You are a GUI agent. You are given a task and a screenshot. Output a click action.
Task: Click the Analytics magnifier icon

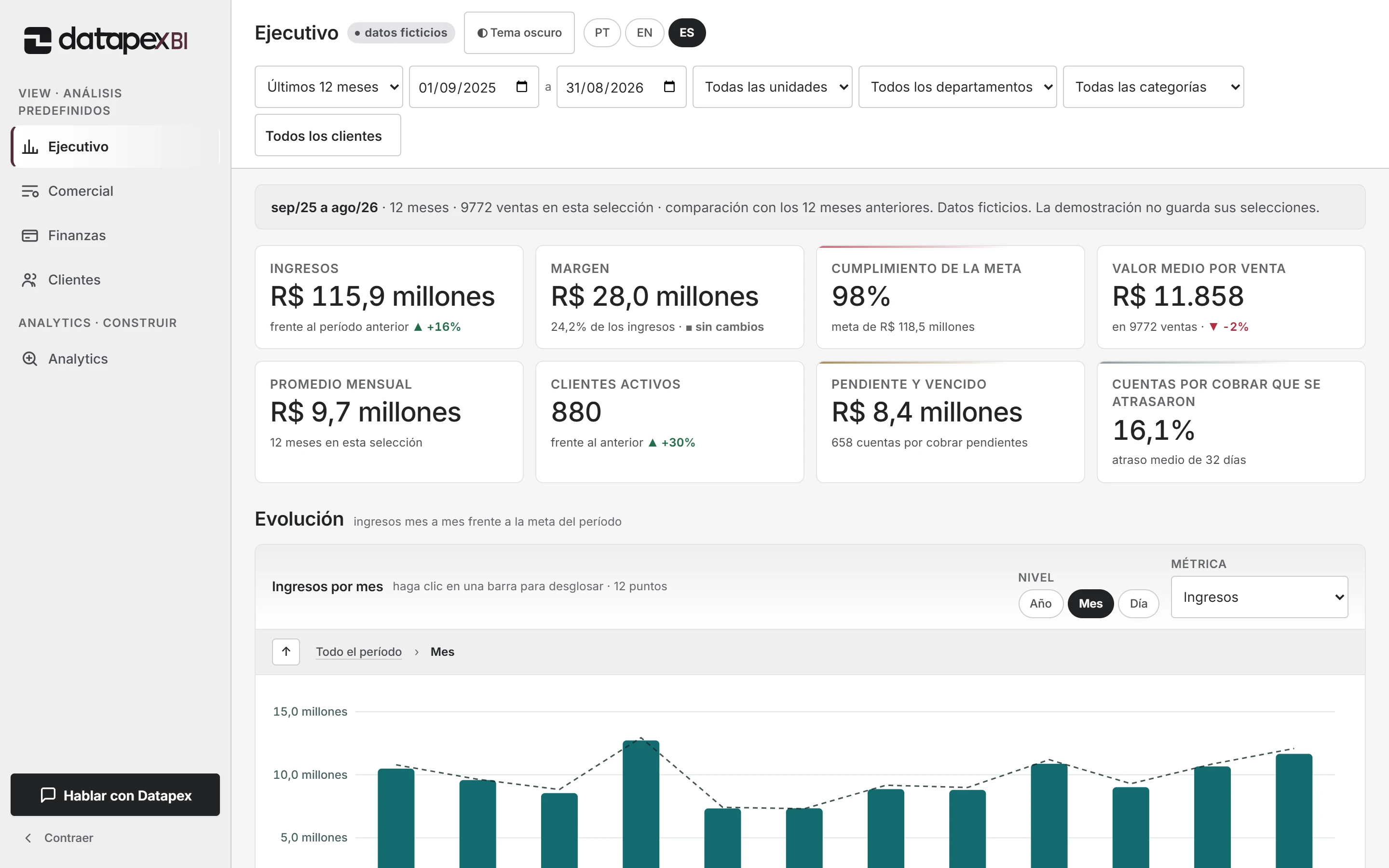point(30,359)
